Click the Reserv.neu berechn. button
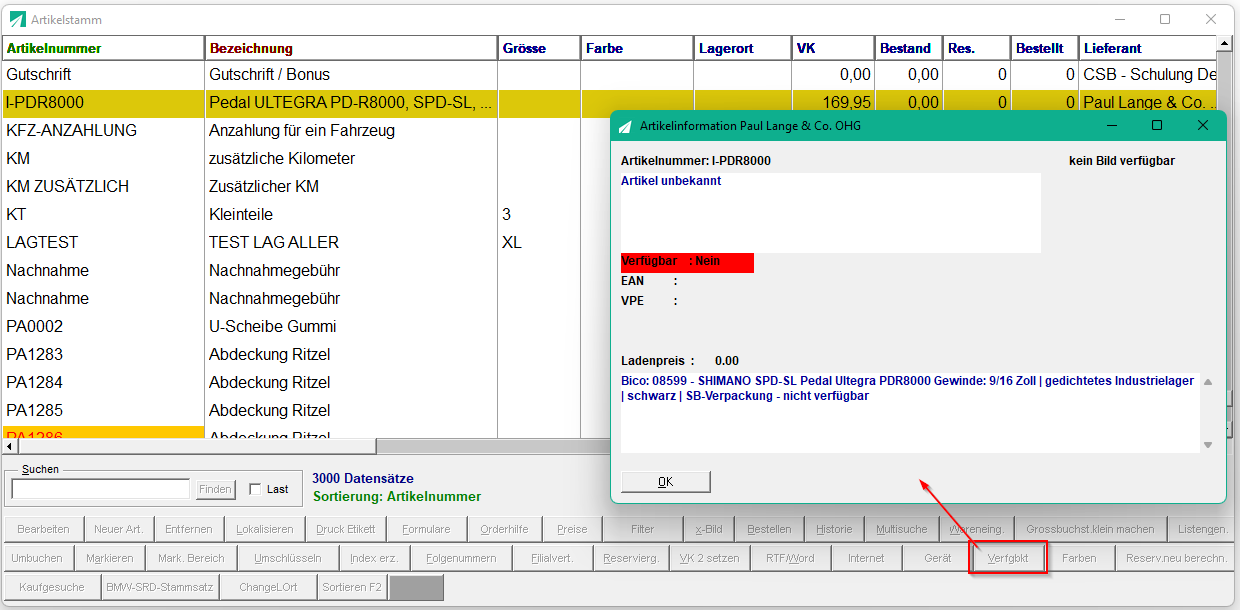 click(x=1176, y=558)
